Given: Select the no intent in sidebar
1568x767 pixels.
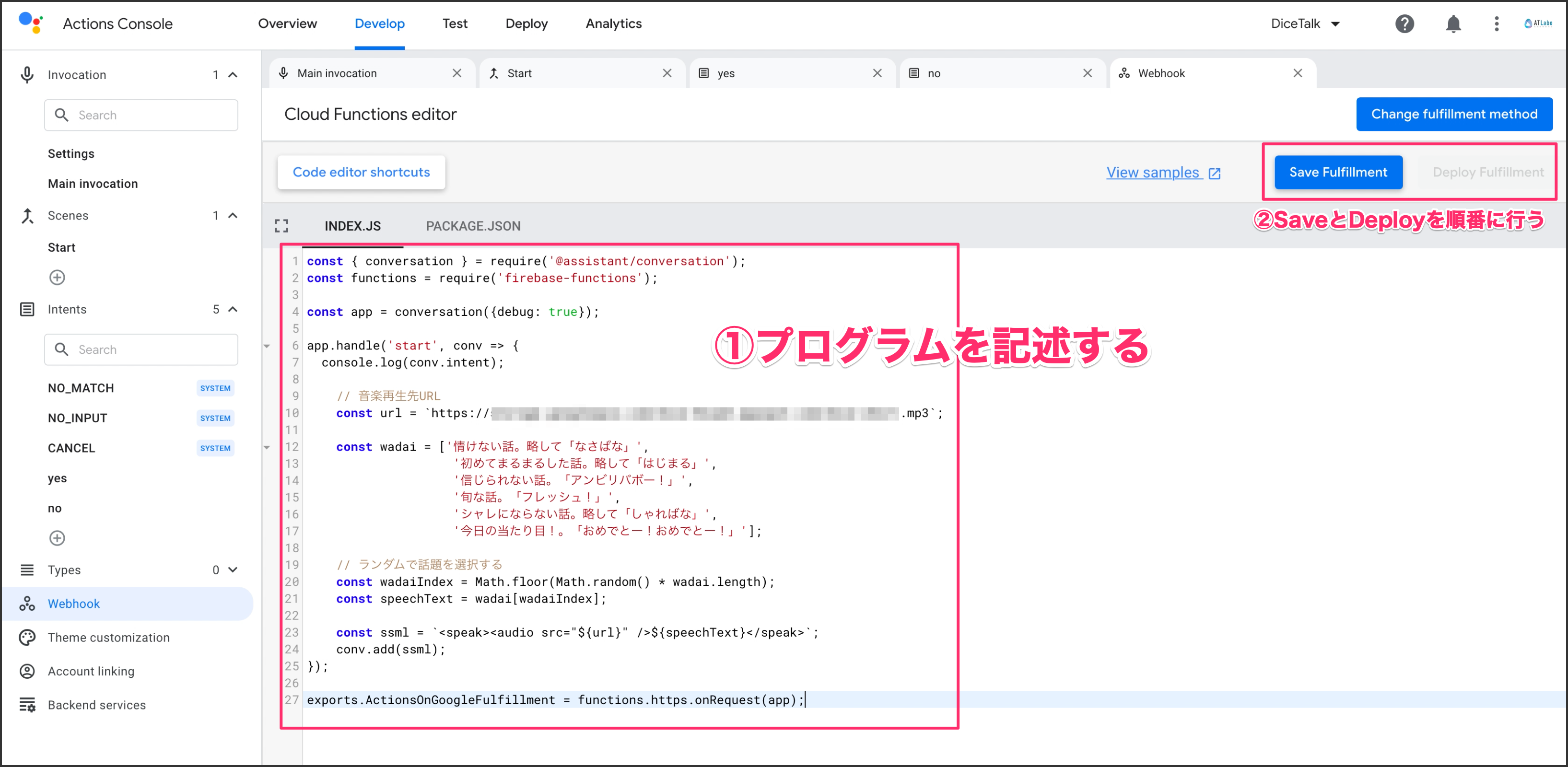Looking at the screenshot, I should pos(55,508).
